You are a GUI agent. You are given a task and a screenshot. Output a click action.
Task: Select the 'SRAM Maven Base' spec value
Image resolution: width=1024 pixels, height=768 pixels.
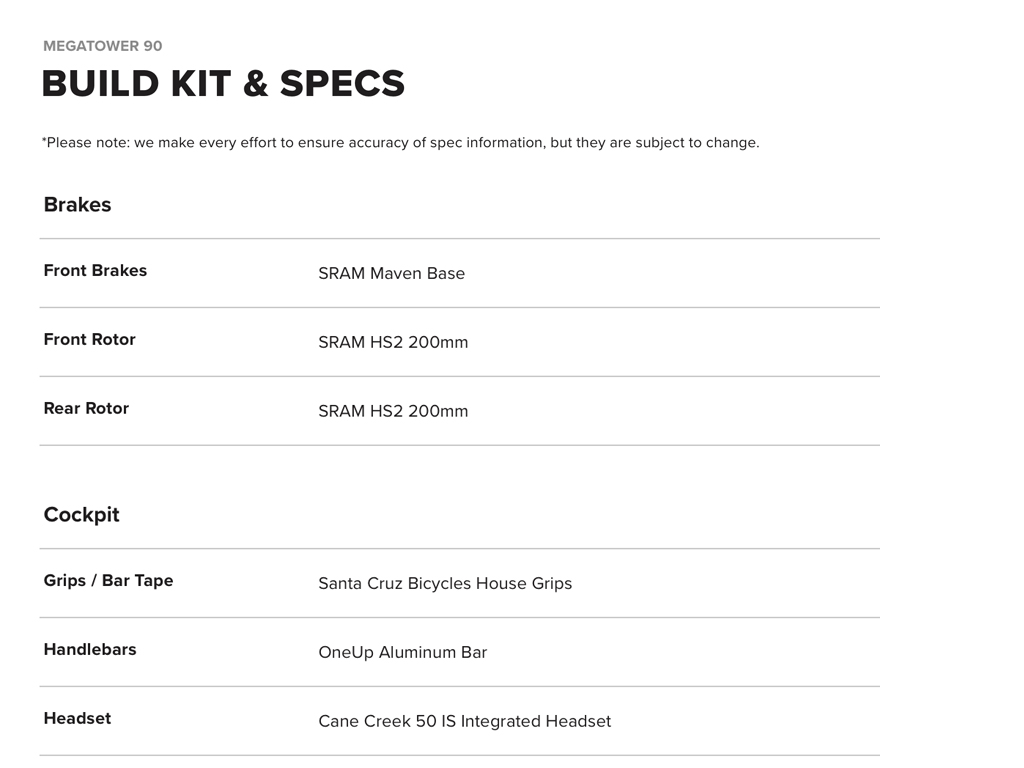pyautogui.click(x=391, y=273)
